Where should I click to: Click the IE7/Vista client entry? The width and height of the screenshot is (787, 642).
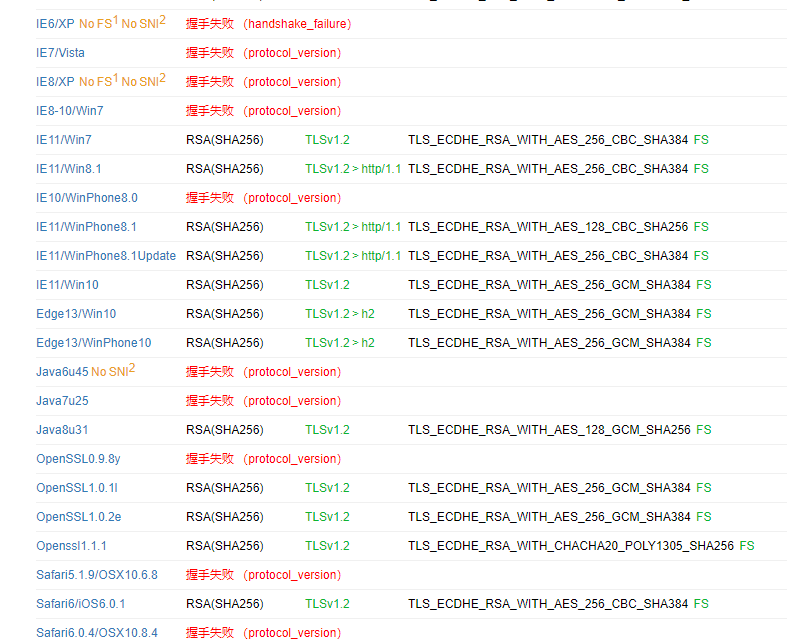coord(60,53)
